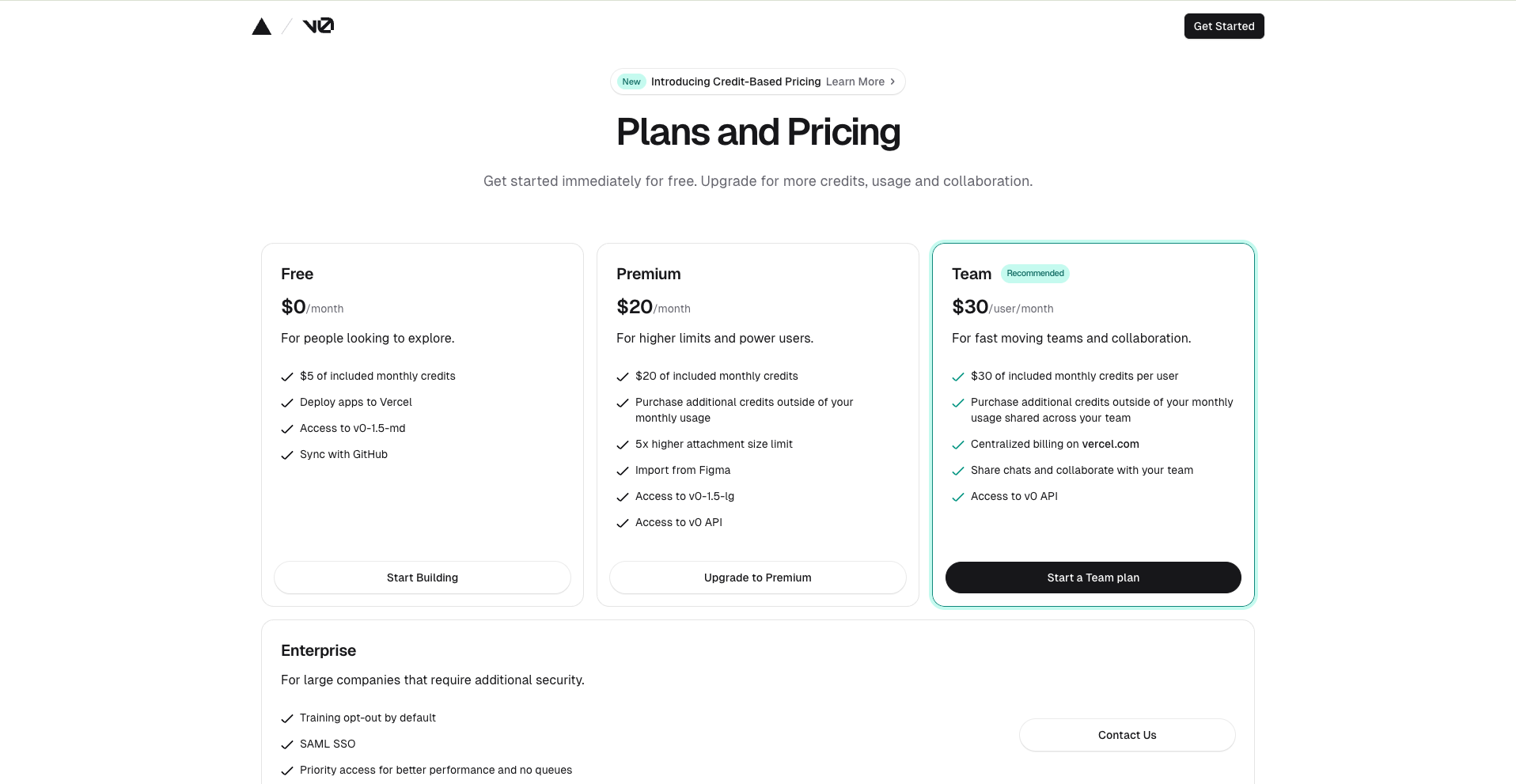Screen dimensions: 1516x784
Task: Click Upgrade to Premium button
Action: tap(758, 578)
